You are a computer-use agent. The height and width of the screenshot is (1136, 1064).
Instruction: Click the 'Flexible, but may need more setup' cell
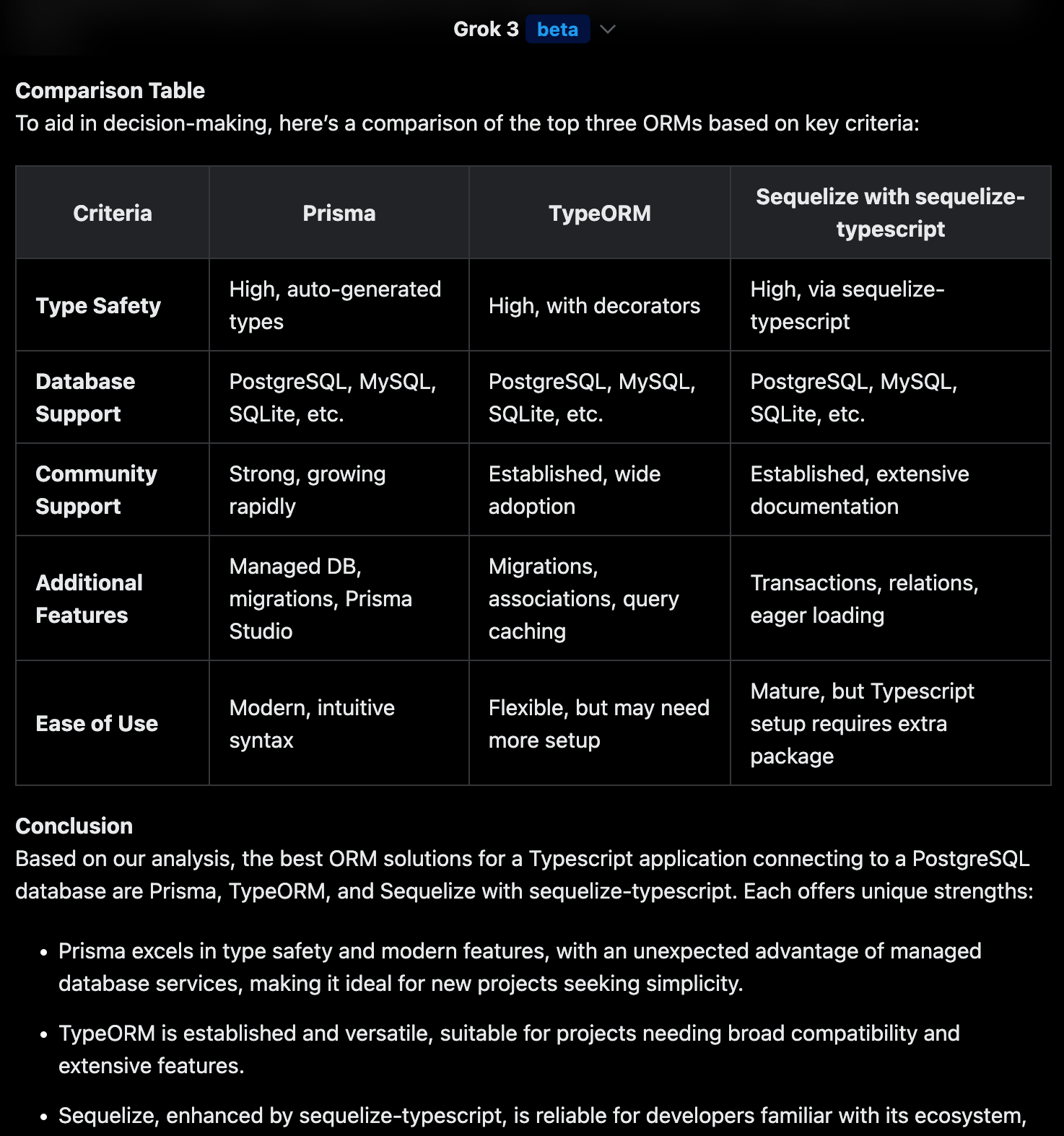600,723
